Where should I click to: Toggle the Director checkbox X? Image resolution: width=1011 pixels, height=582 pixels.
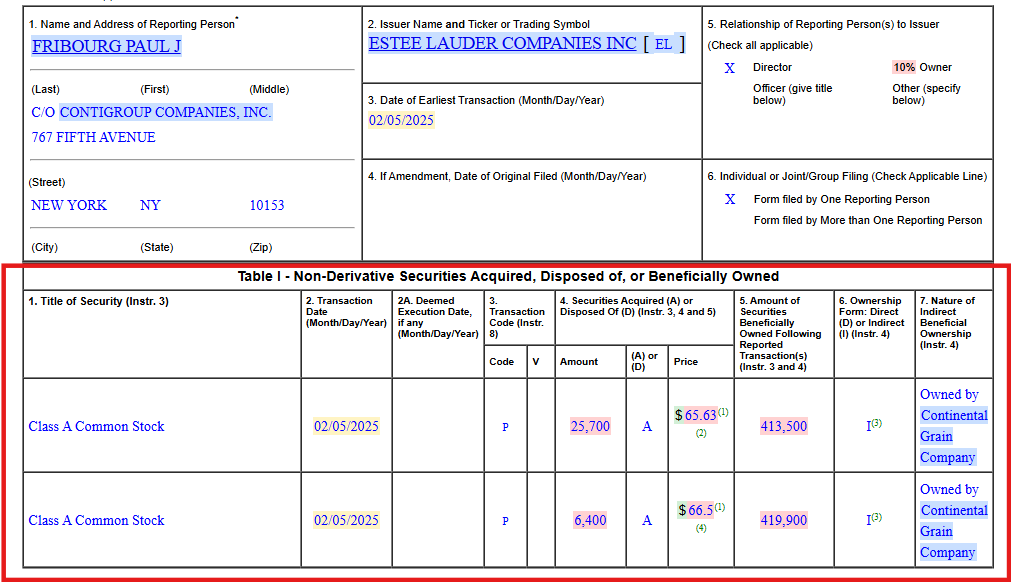(729, 68)
